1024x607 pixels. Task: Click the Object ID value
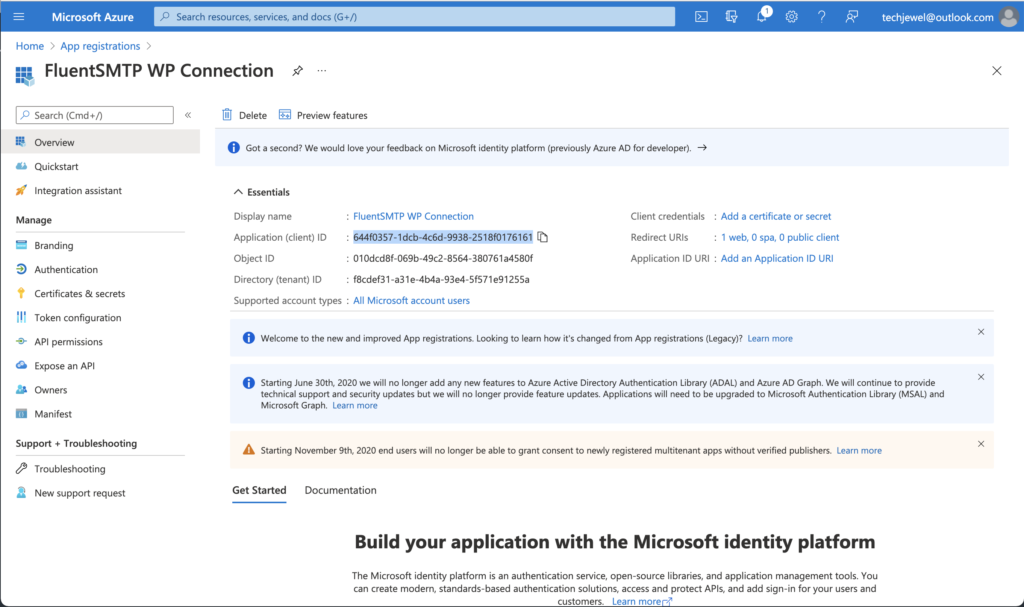click(x=443, y=258)
